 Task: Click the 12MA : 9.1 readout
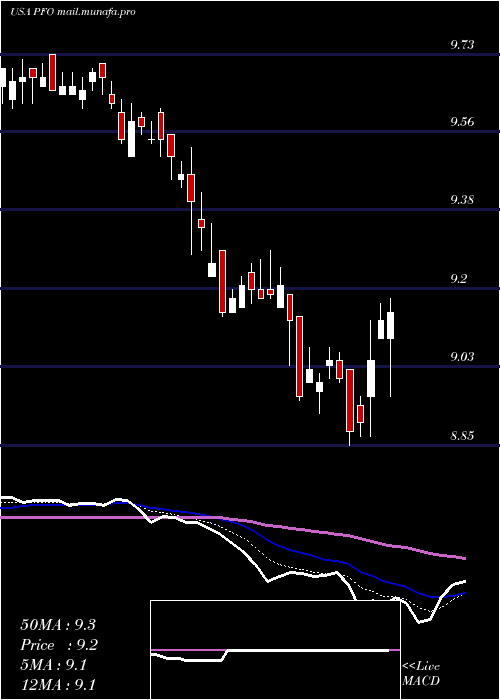[58, 685]
